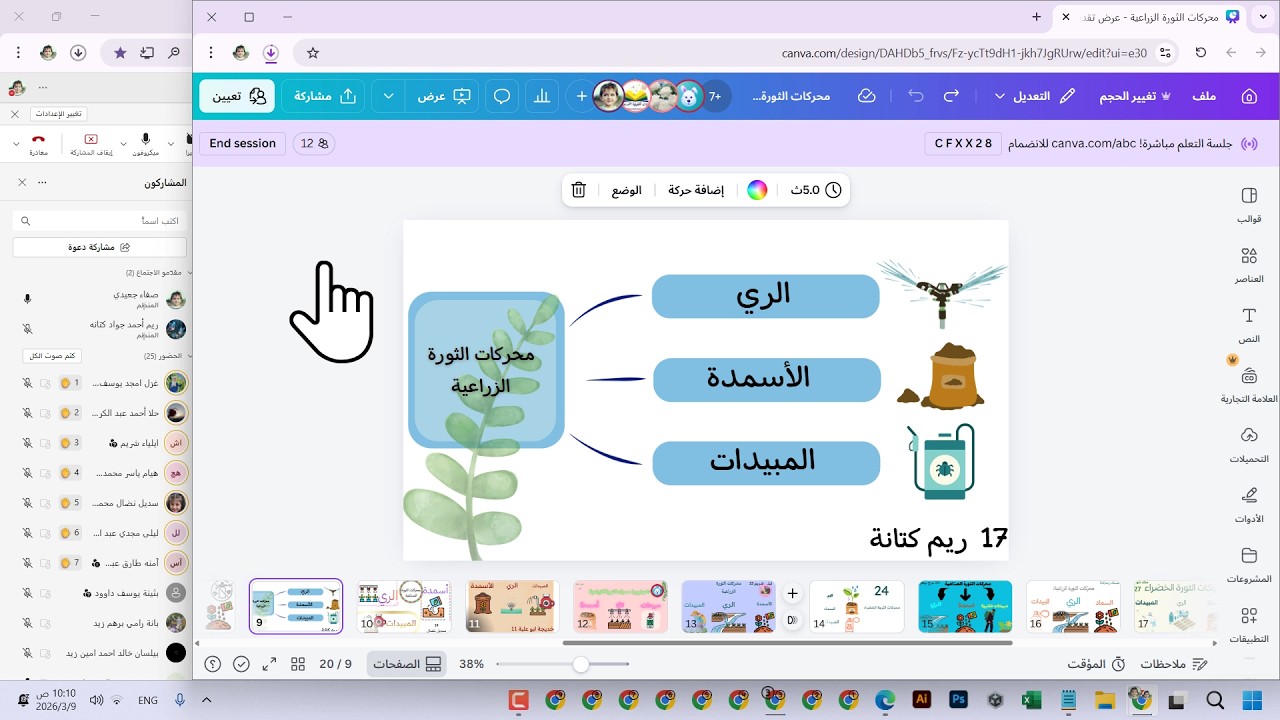
Task: Reload the Canva browser page
Action: 1201,53
